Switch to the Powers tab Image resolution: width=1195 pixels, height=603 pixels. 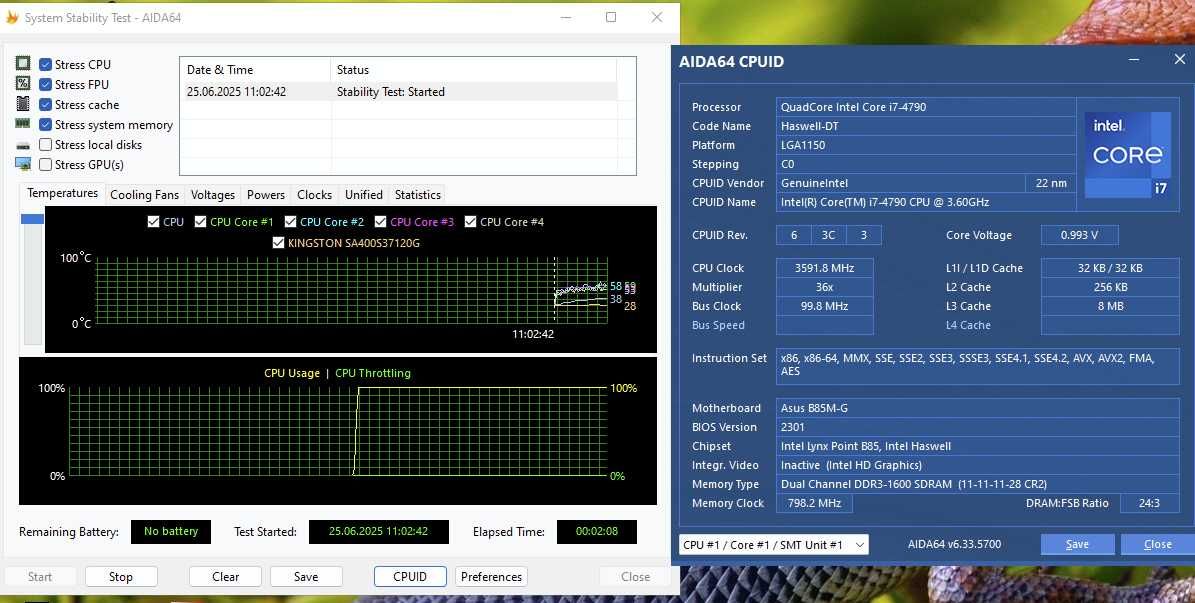tap(266, 194)
